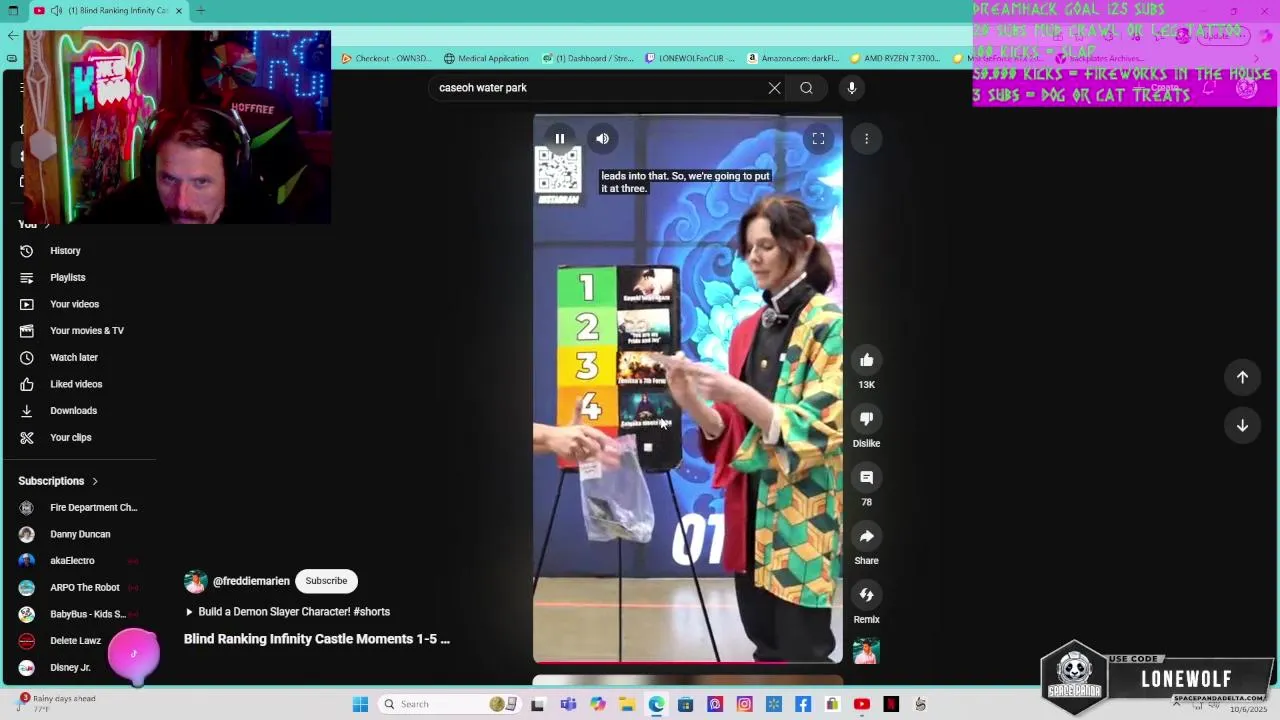Click the Blind Ranking Infinity Castle title
The height and width of the screenshot is (720, 1280).
coord(317,639)
